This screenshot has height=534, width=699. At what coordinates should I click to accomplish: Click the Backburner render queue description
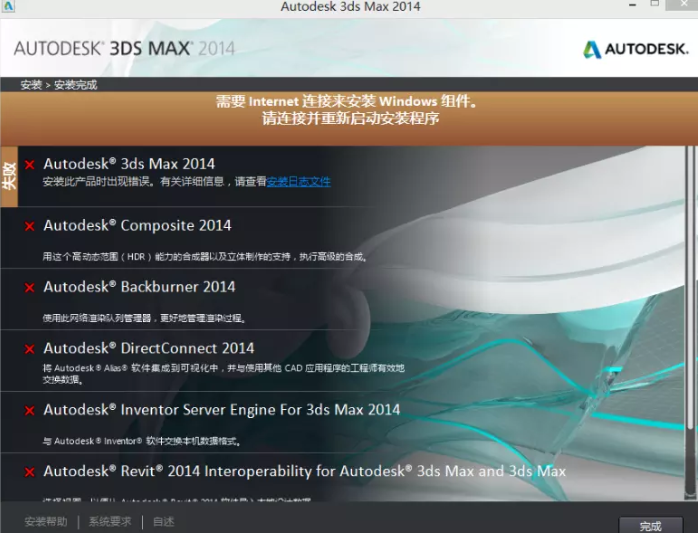point(144,318)
